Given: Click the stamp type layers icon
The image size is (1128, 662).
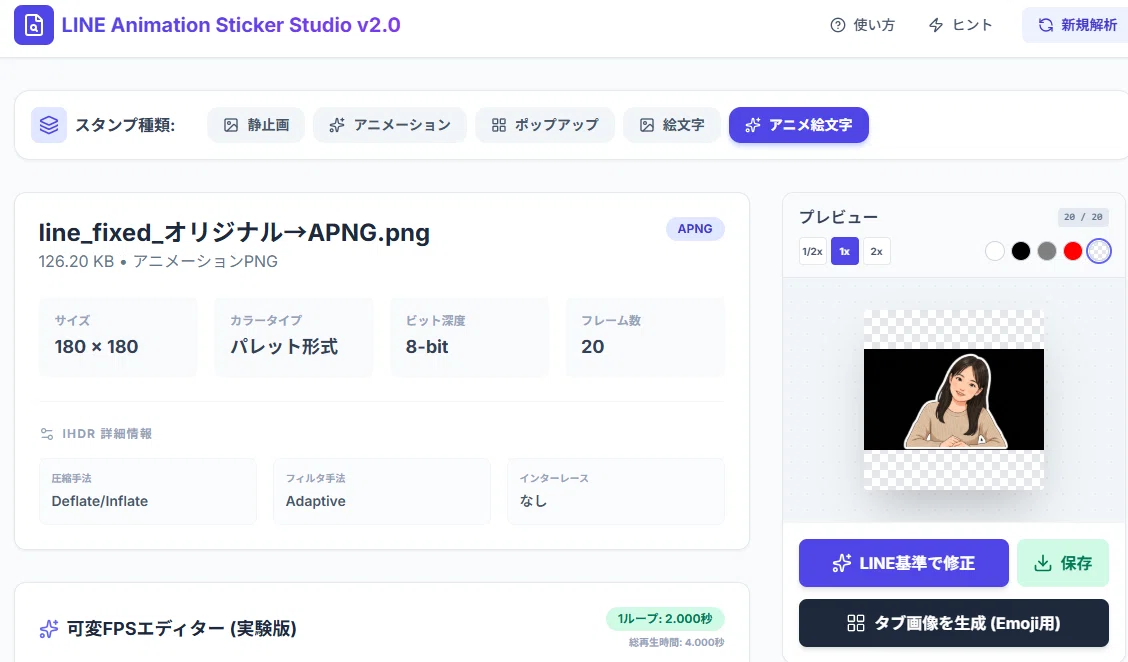Looking at the screenshot, I should point(49,125).
